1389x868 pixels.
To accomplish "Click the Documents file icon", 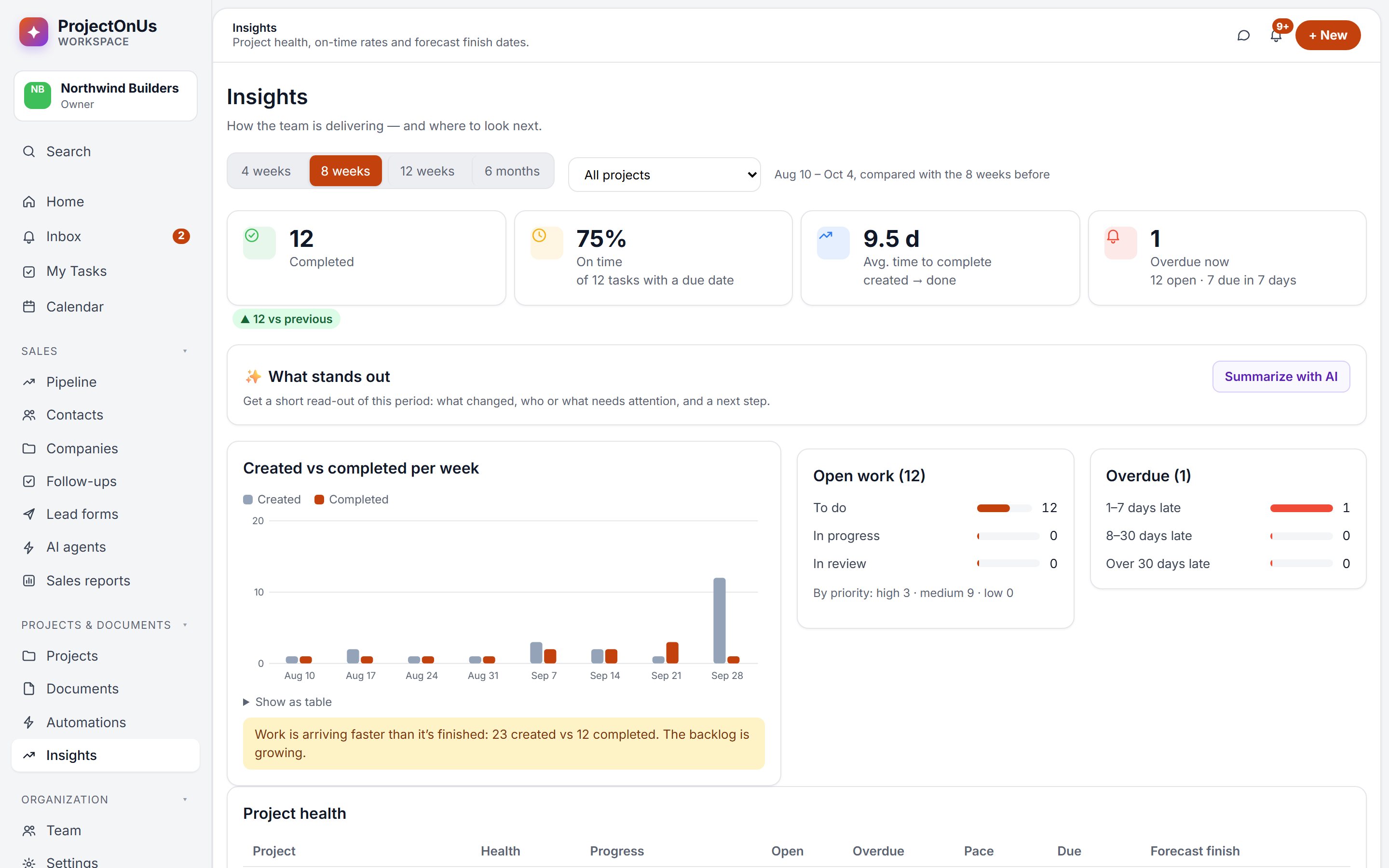I will click(x=29, y=688).
